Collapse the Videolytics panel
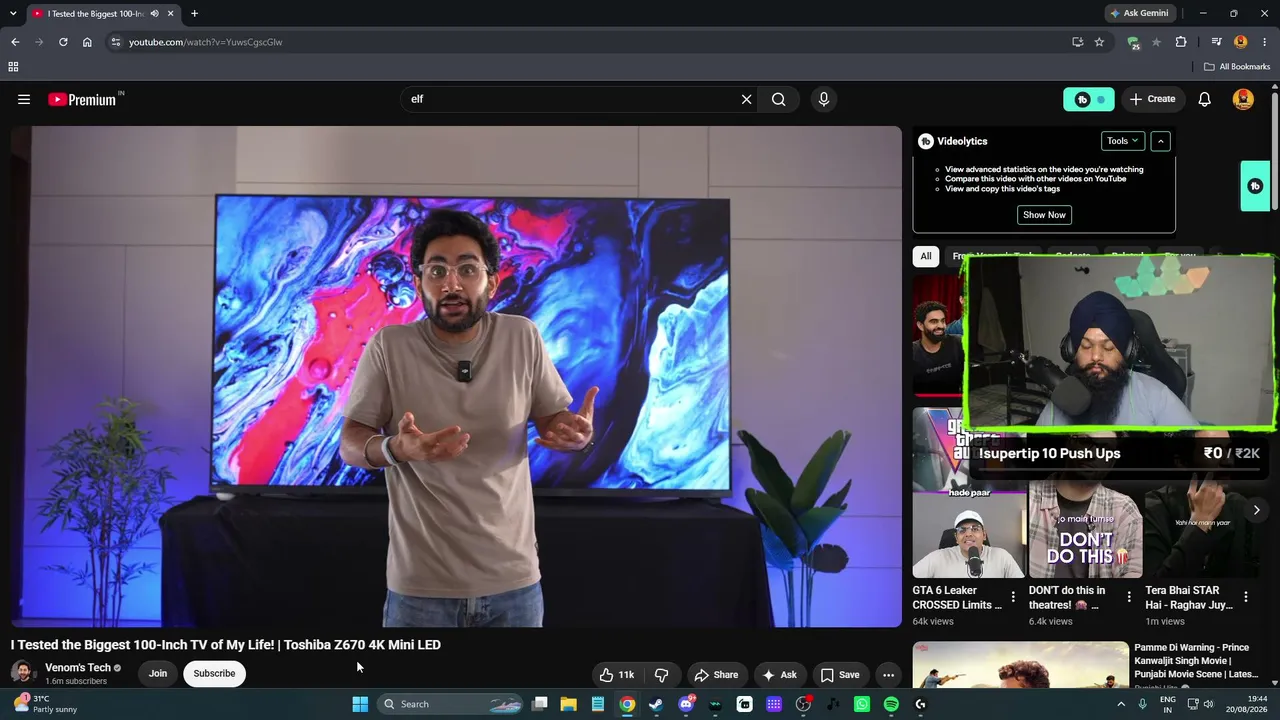Screen dimensions: 1280x720 (1160, 141)
